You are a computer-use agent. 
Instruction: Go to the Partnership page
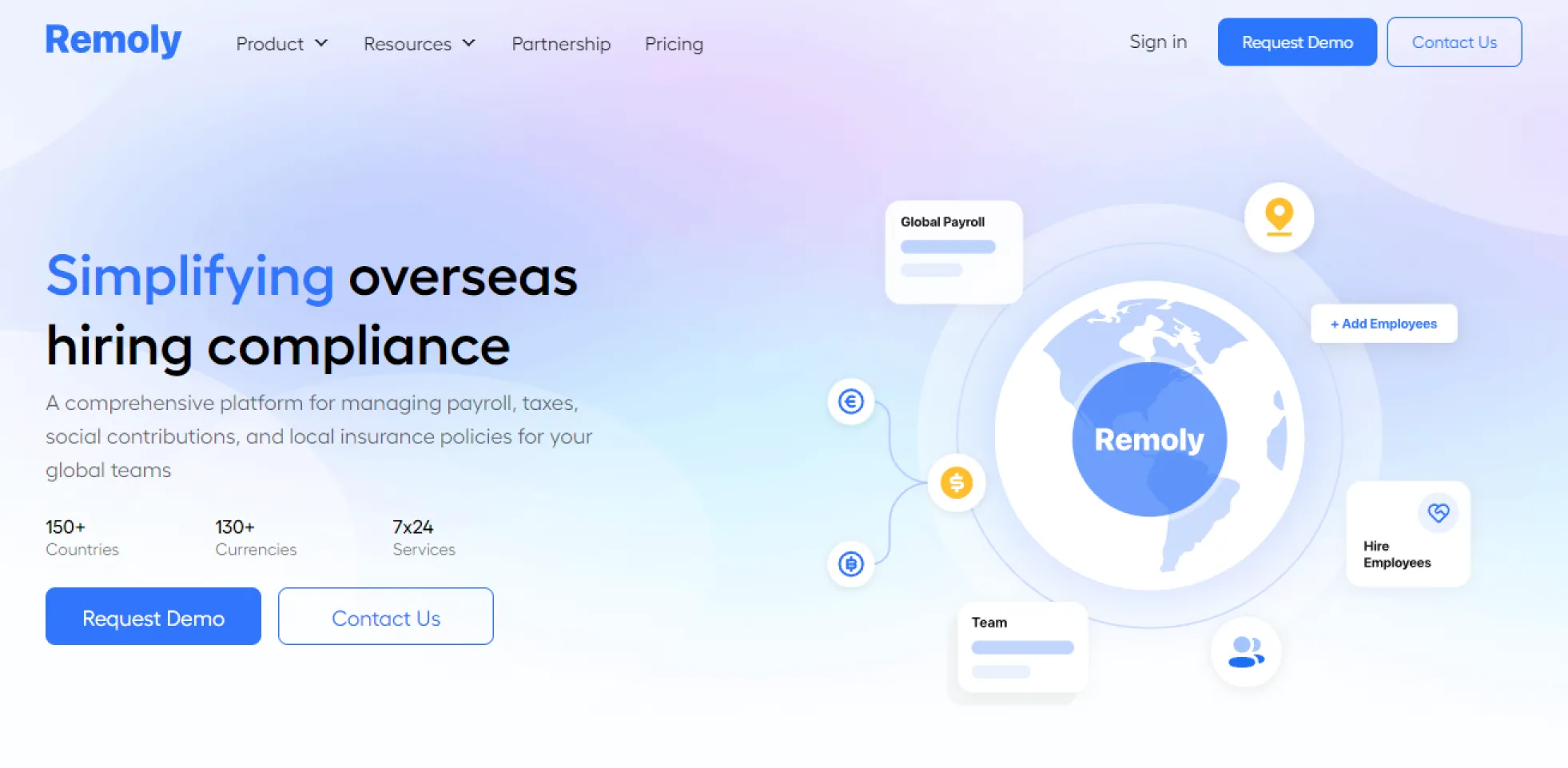(561, 44)
